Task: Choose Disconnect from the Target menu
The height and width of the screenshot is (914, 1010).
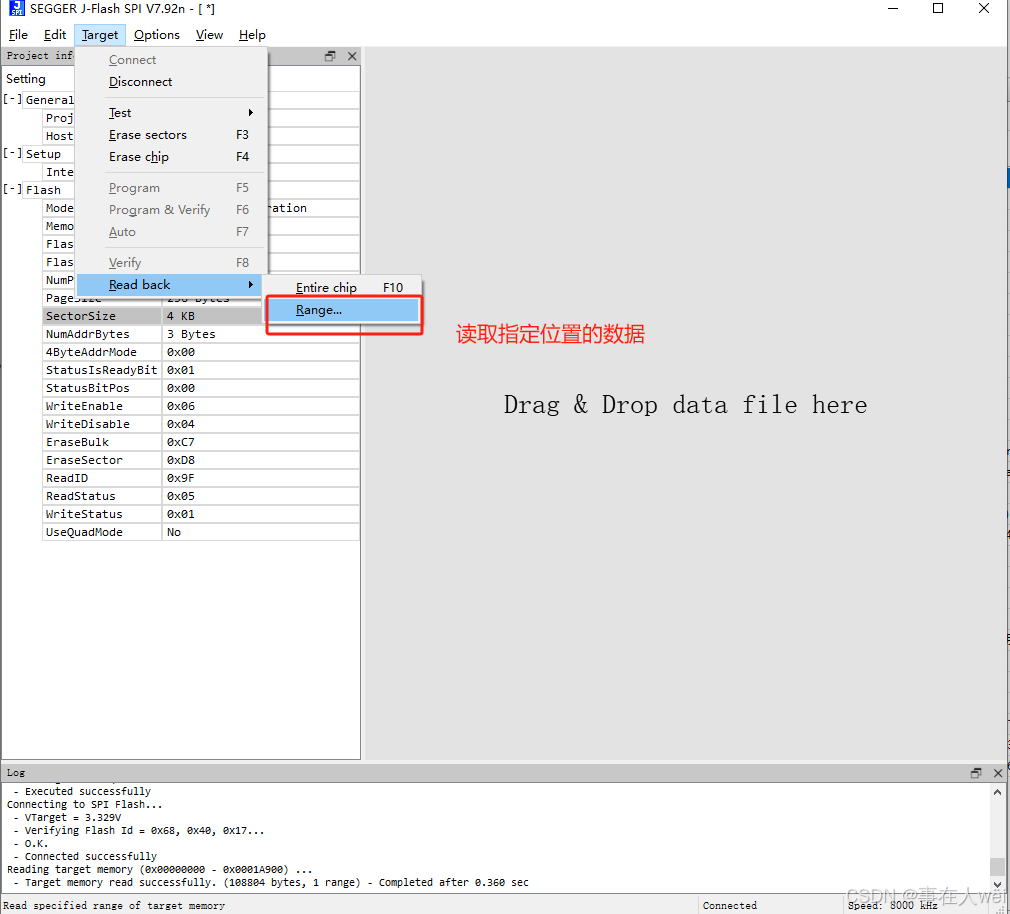Action: pos(171,82)
